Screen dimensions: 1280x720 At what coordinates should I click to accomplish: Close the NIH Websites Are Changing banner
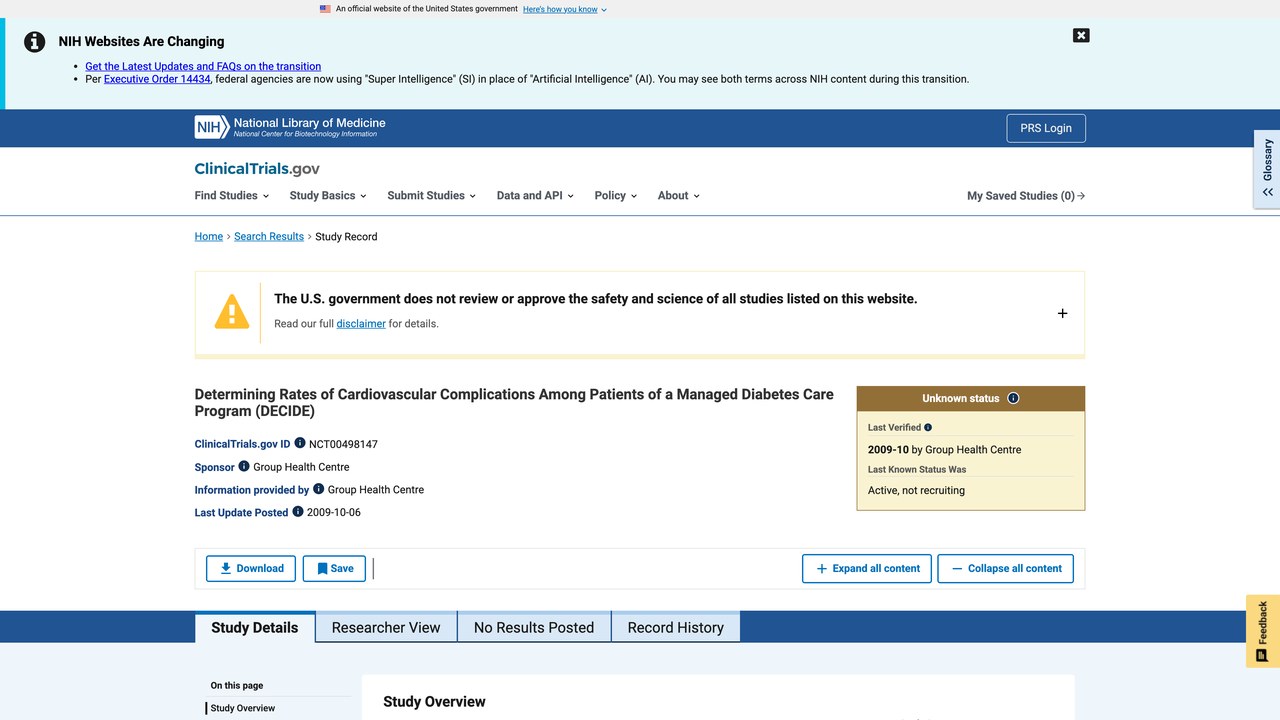(1081, 35)
